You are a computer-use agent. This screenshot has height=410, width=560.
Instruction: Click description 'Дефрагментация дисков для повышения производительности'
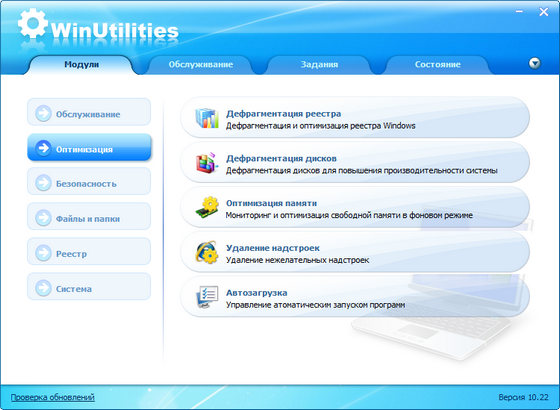point(362,170)
